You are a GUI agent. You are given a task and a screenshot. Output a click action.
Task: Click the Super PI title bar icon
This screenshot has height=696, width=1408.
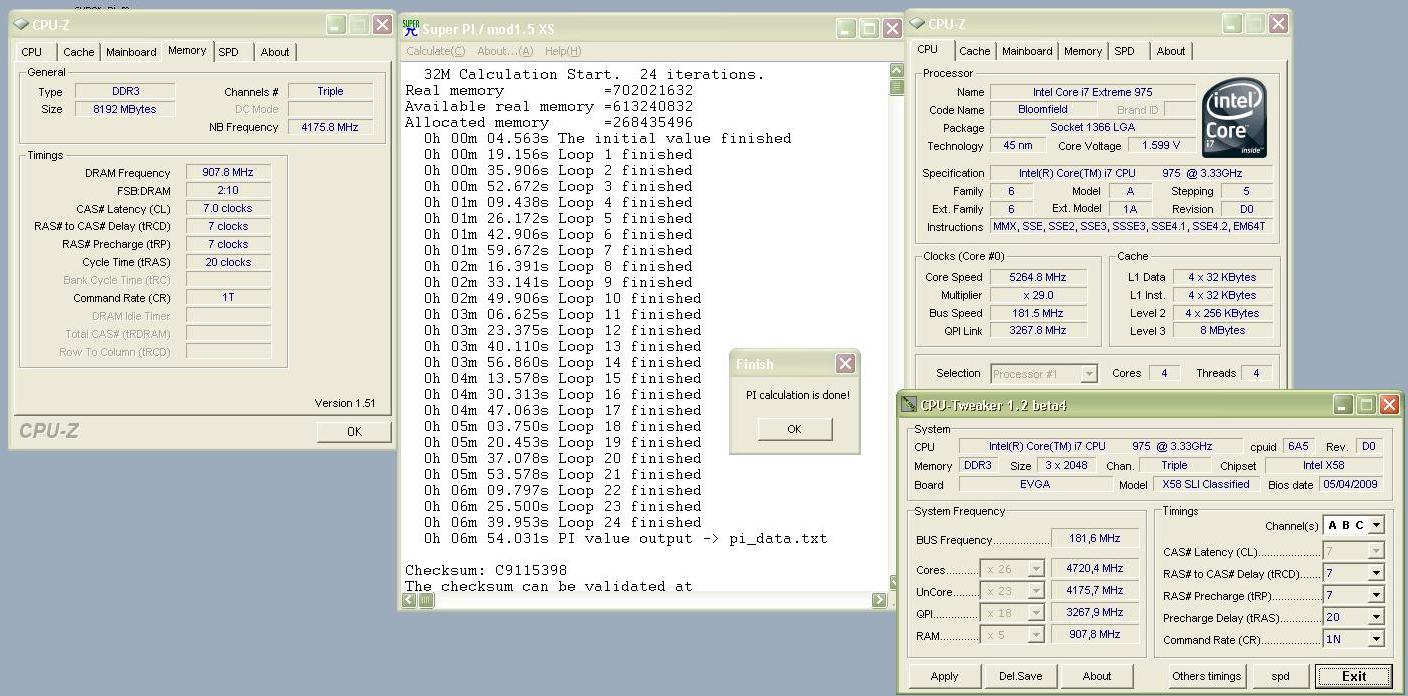click(x=410, y=28)
